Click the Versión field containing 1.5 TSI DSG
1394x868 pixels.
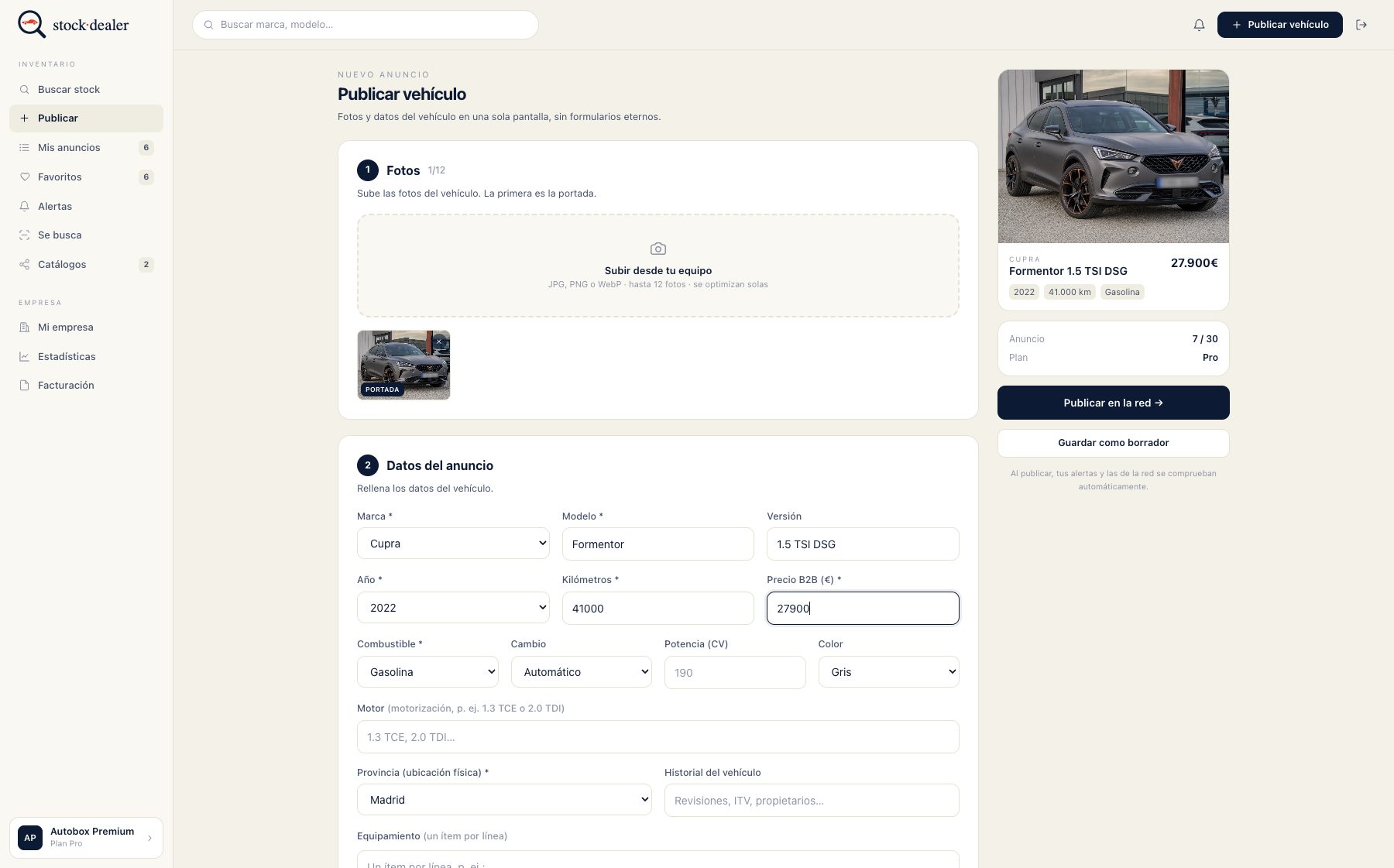click(x=863, y=544)
